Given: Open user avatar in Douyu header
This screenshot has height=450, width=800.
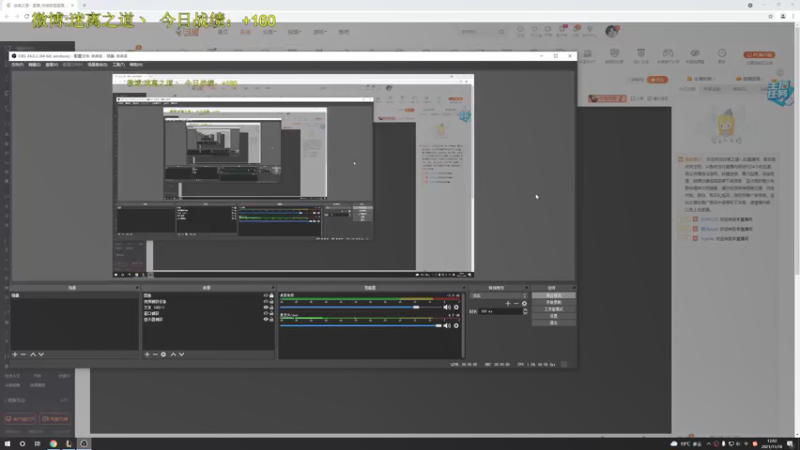Looking at the screenshot, I should pos(612,32).
